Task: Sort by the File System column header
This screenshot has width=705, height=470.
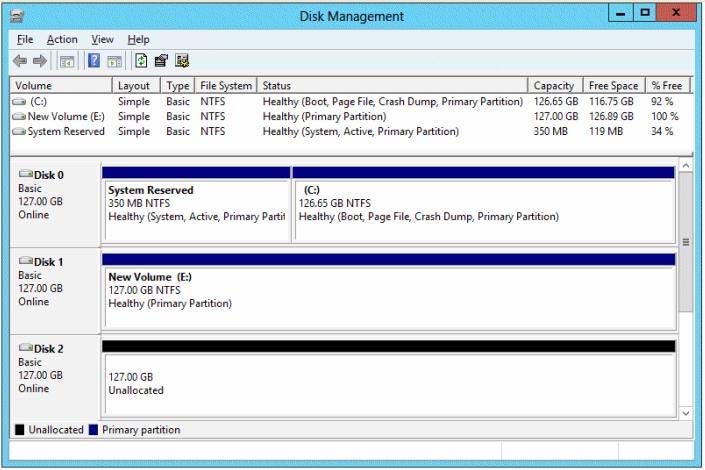Action: [x=226, y=85]
